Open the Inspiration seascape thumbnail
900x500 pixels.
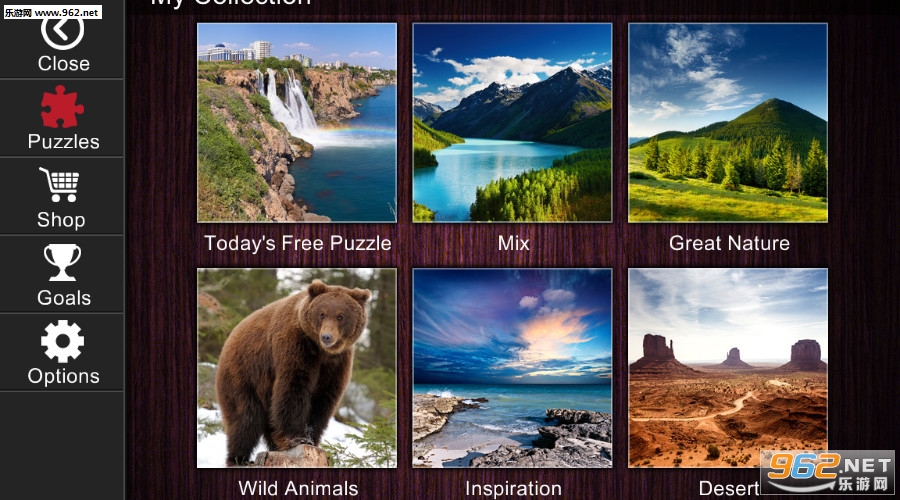click(x=512, y=368)
